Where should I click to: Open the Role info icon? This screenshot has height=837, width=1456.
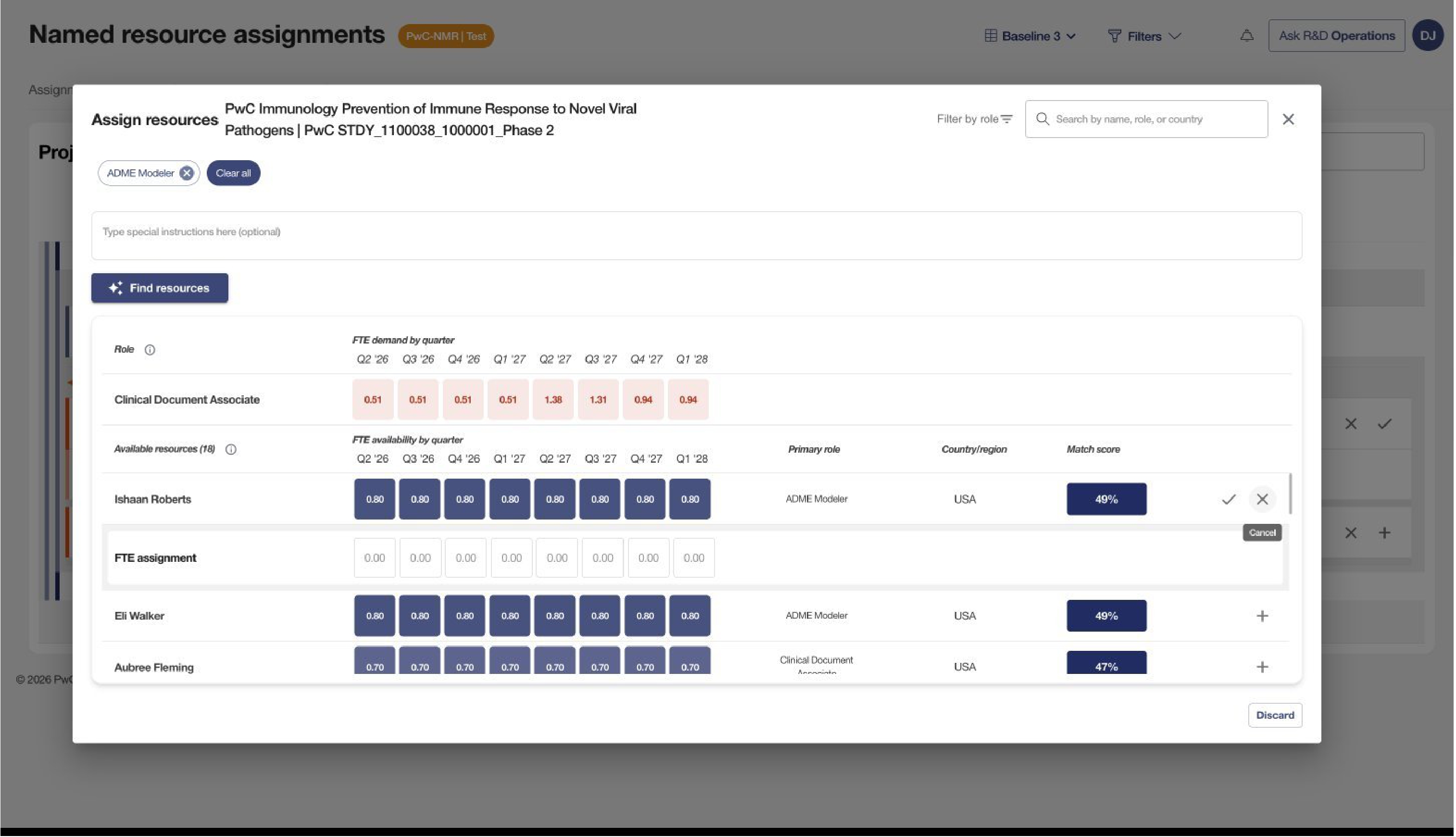pos(150,350)
